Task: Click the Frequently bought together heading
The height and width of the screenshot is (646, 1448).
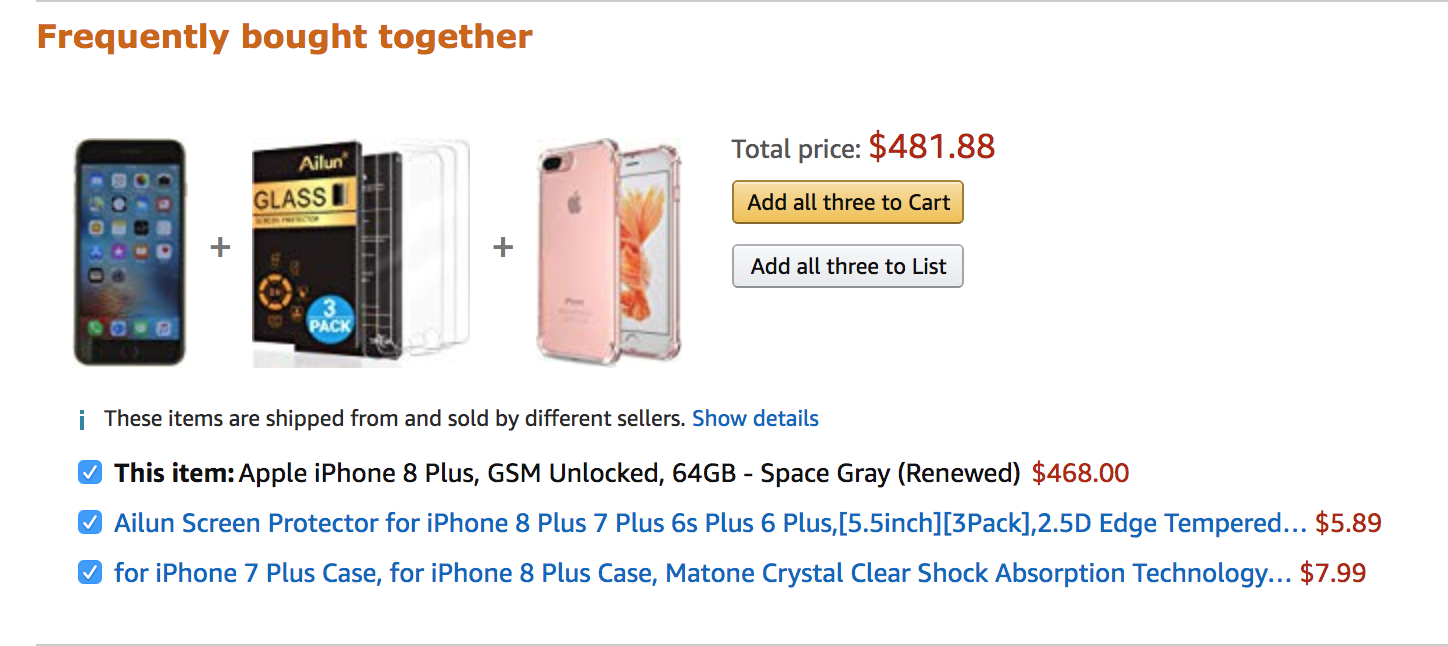Action: pyautogui.click(x=285, y=37)
